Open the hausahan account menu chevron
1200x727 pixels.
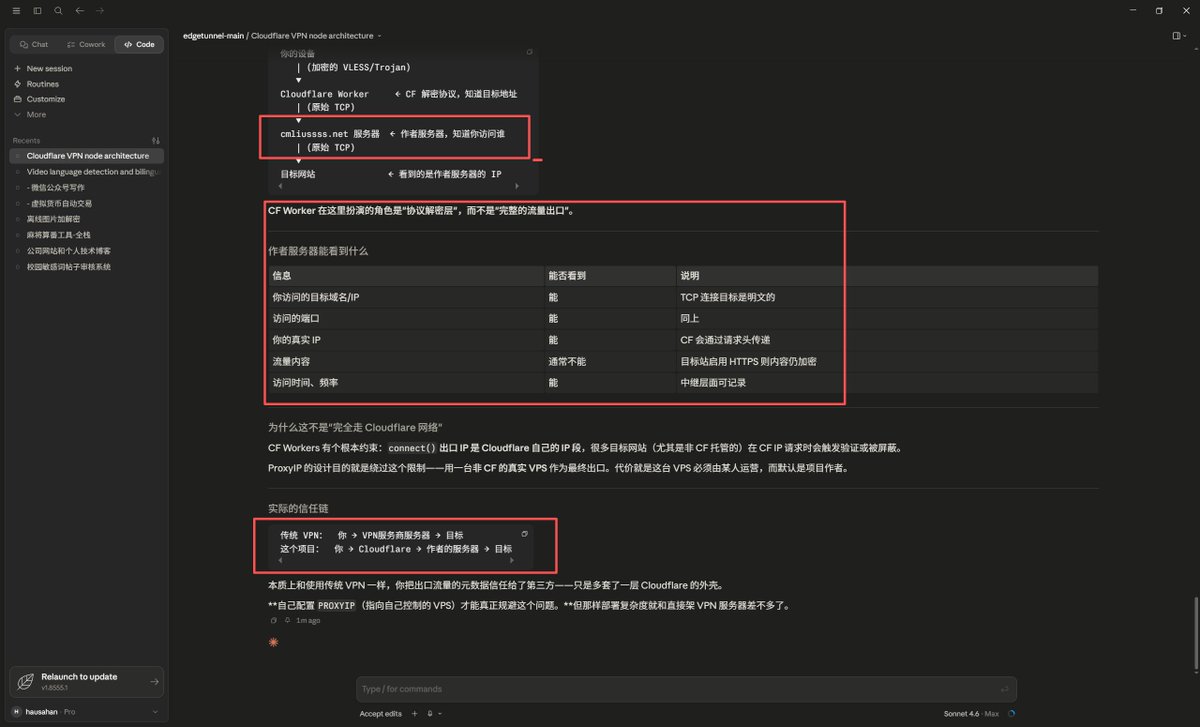click(154, 712)
